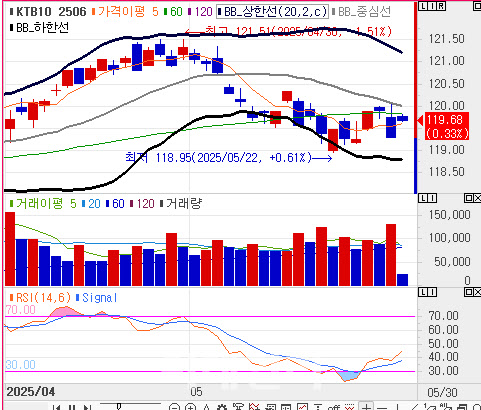Pause chart playback in the bottom toolbar
Screen dimensions: 481x410
72,407
